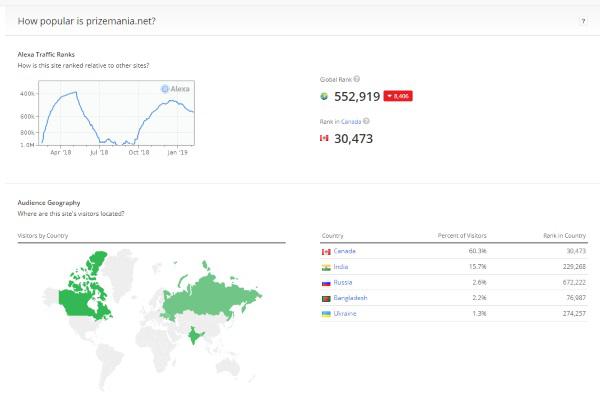
Task: Click the Bangladesh flag in country table
Action: click(x=326, y=298)
